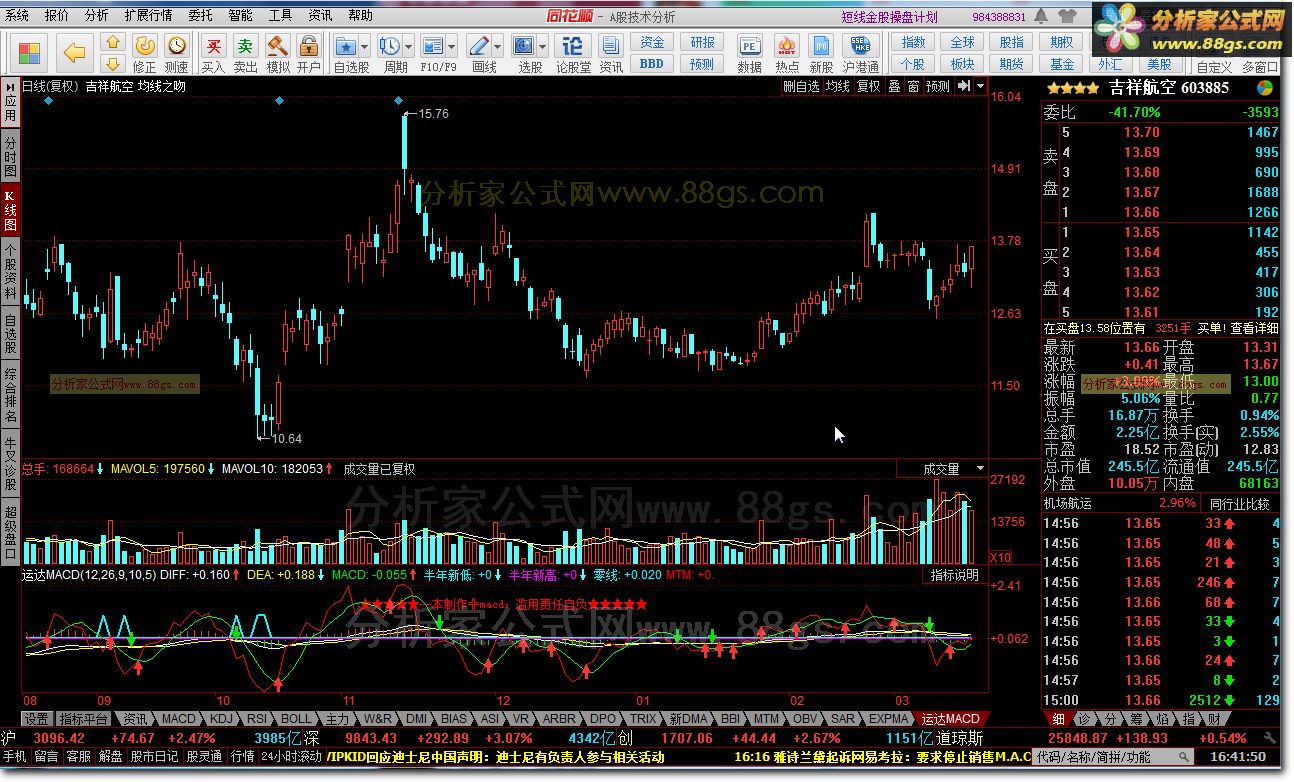The image size is (1294, 782).
Task: Click the 买入 buy icon
Action: point(213,53)
